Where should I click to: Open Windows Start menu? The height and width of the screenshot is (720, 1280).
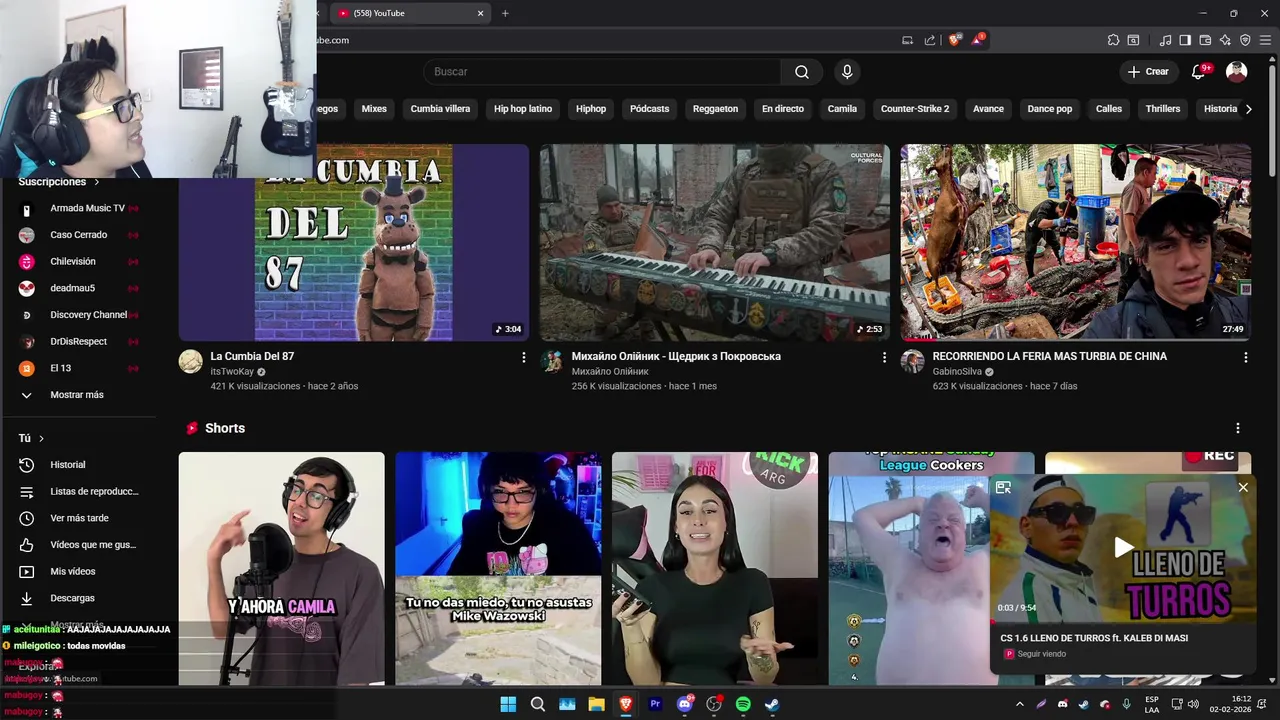click(508, 704)
